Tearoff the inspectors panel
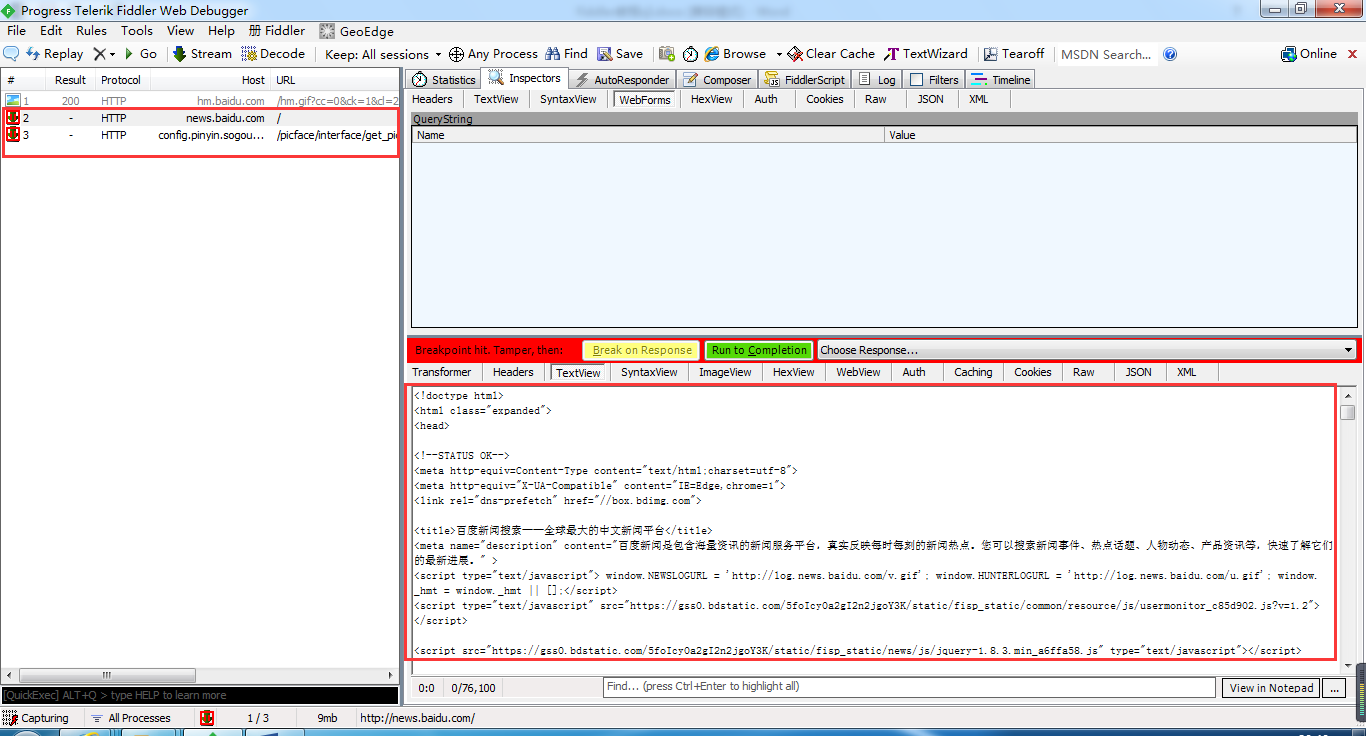The width and height of the screenshot is (1366, 736). click(1014, 54)
